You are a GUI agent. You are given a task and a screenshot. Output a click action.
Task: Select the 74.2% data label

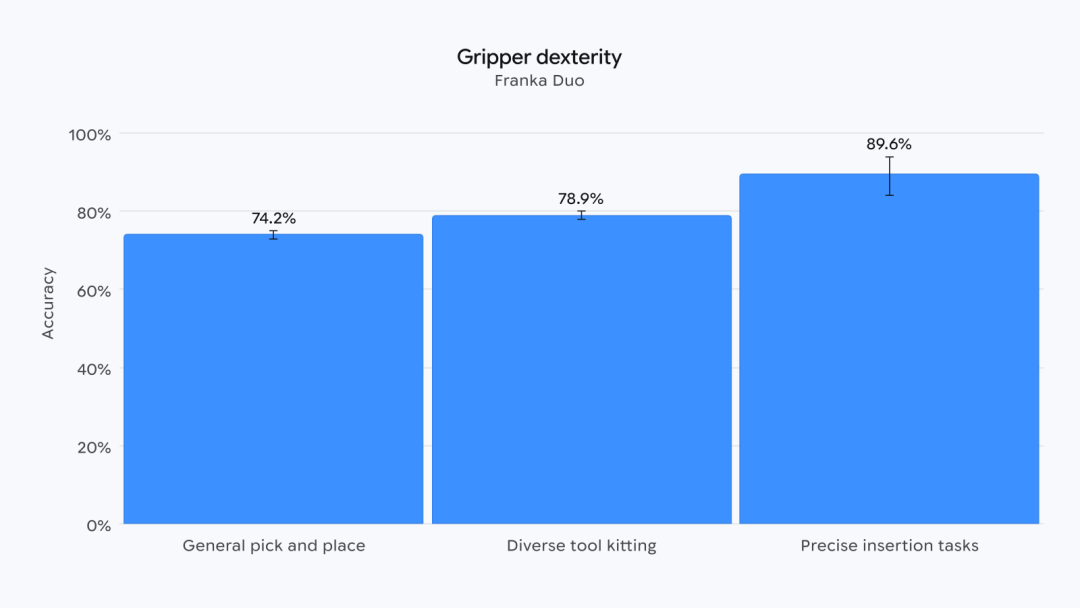click(x=273, y=218)
